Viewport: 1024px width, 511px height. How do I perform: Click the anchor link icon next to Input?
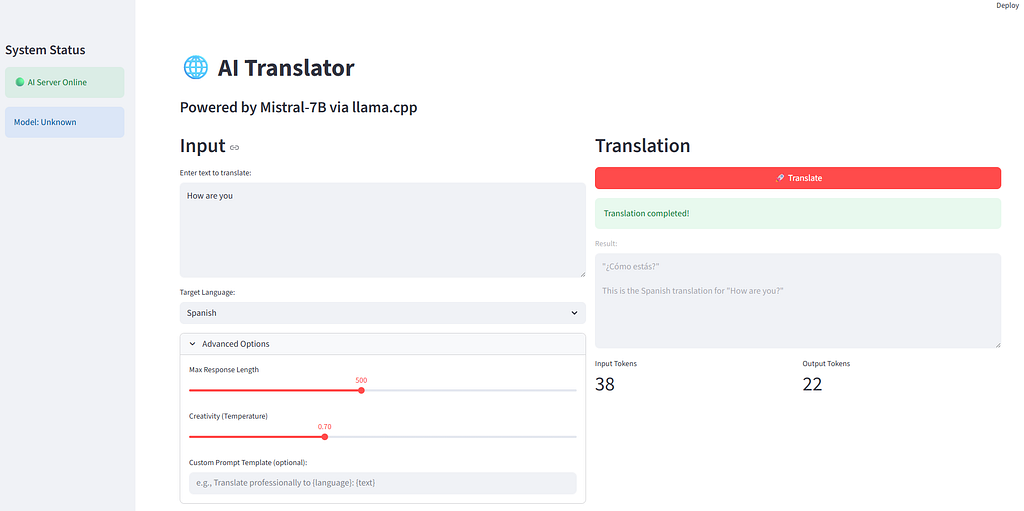(x=235, y=148)
